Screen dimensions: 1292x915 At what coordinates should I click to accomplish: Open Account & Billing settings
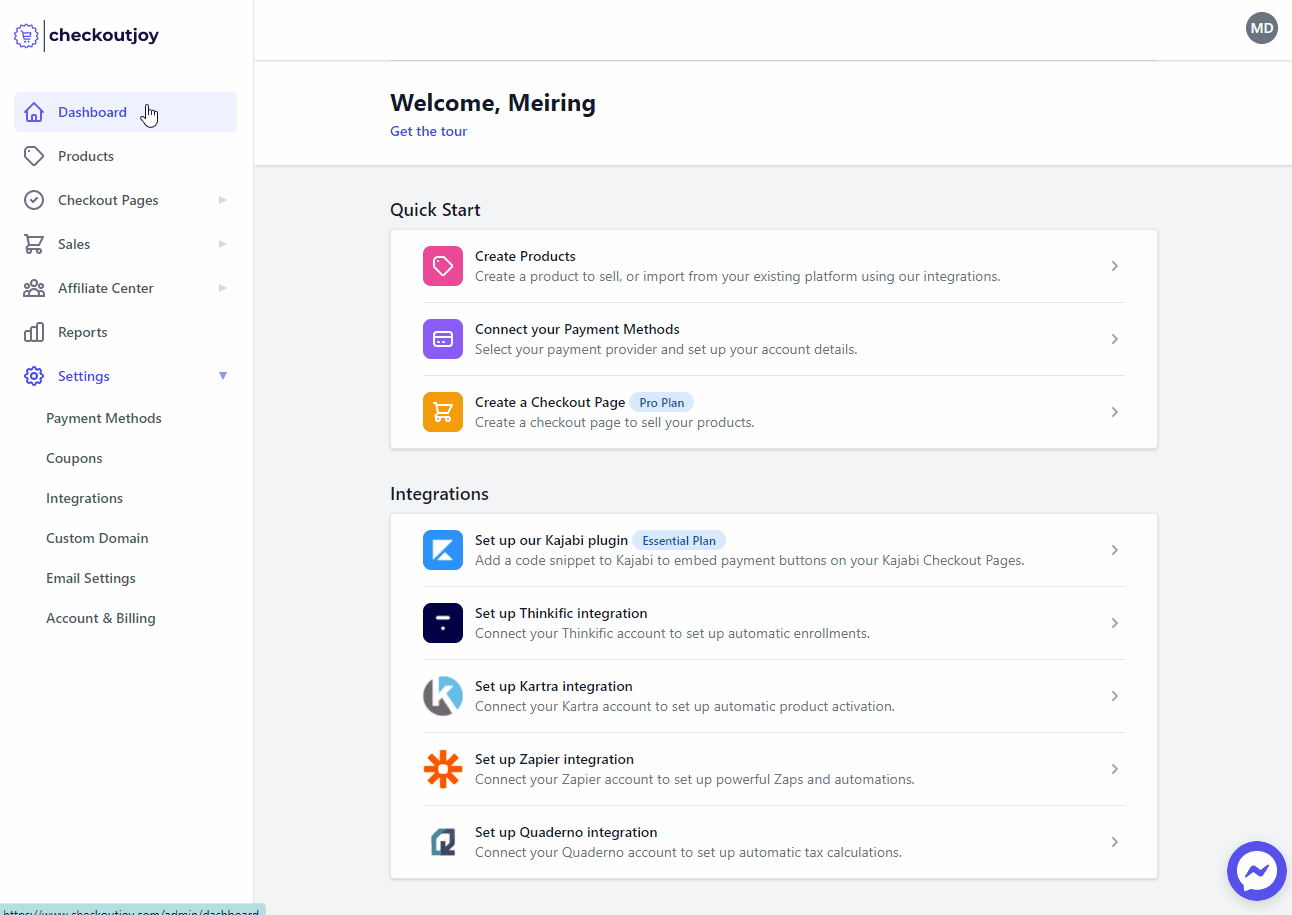pyautogui.click(x=101, y=618)
